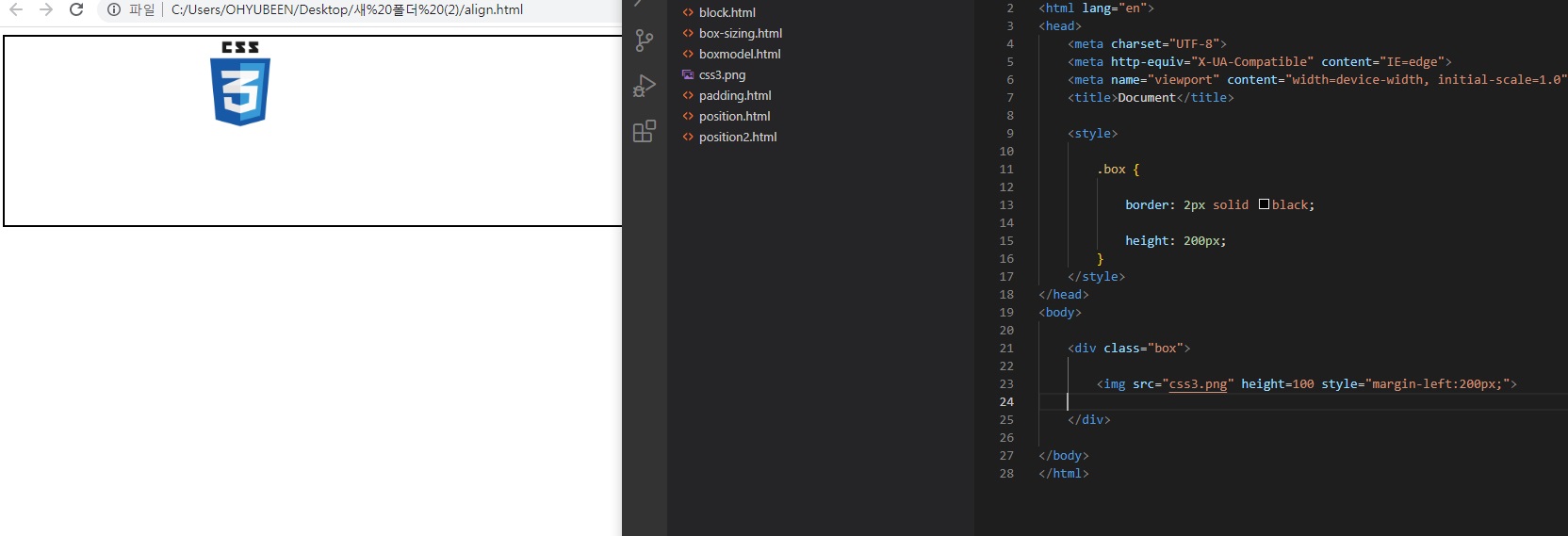
Task: Reload the align.html page
Action: [76, 9]
